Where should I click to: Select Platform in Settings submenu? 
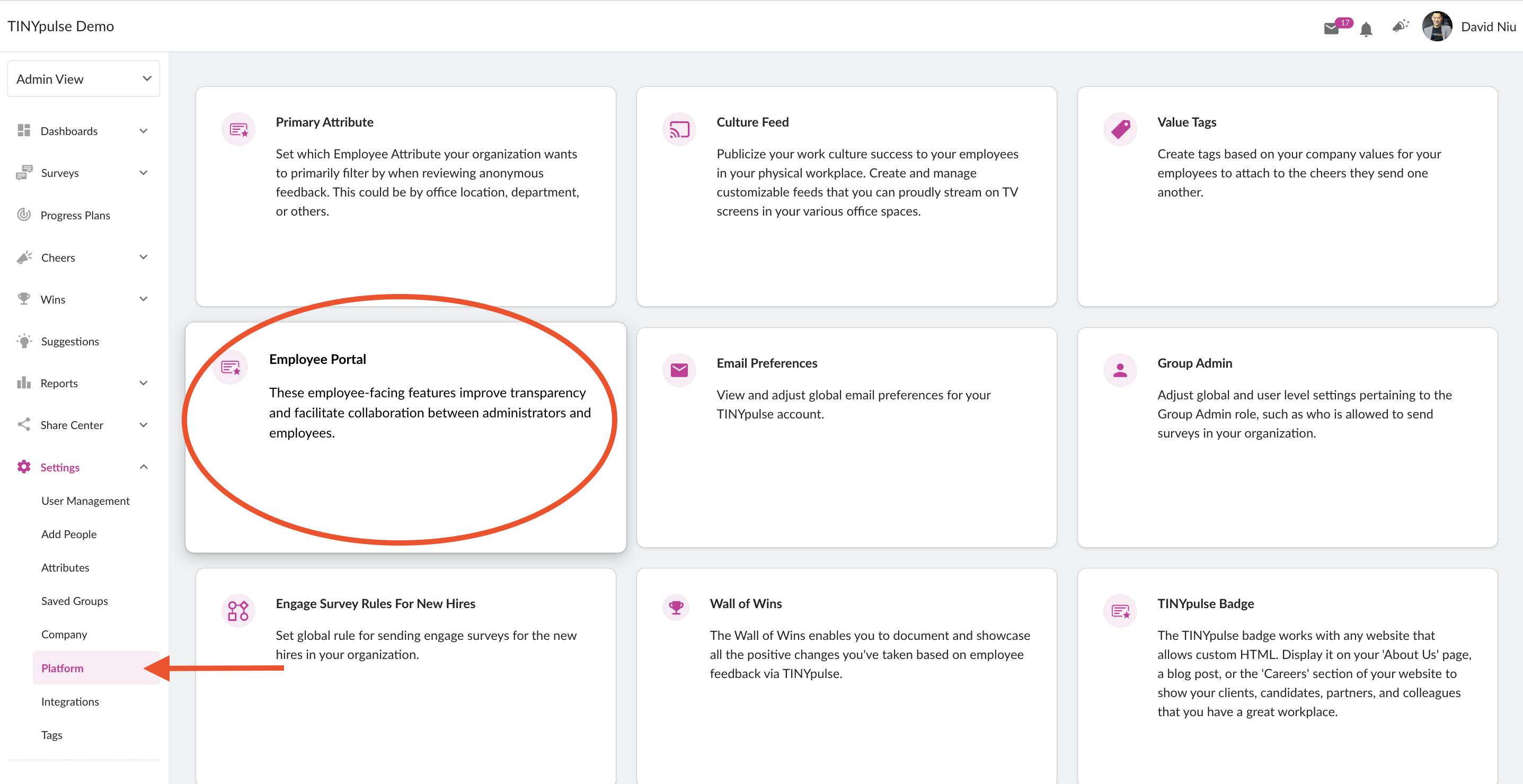tap(96, 667)
